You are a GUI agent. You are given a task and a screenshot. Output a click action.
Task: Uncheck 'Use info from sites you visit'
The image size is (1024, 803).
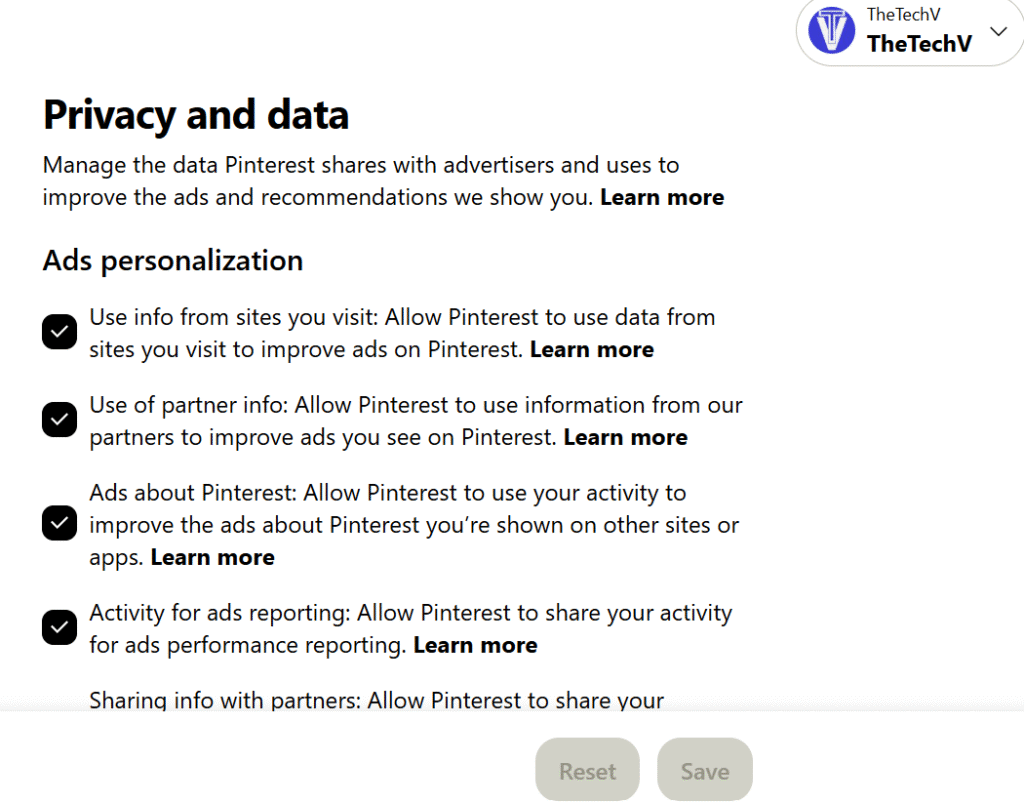click(x=59, y=332)
